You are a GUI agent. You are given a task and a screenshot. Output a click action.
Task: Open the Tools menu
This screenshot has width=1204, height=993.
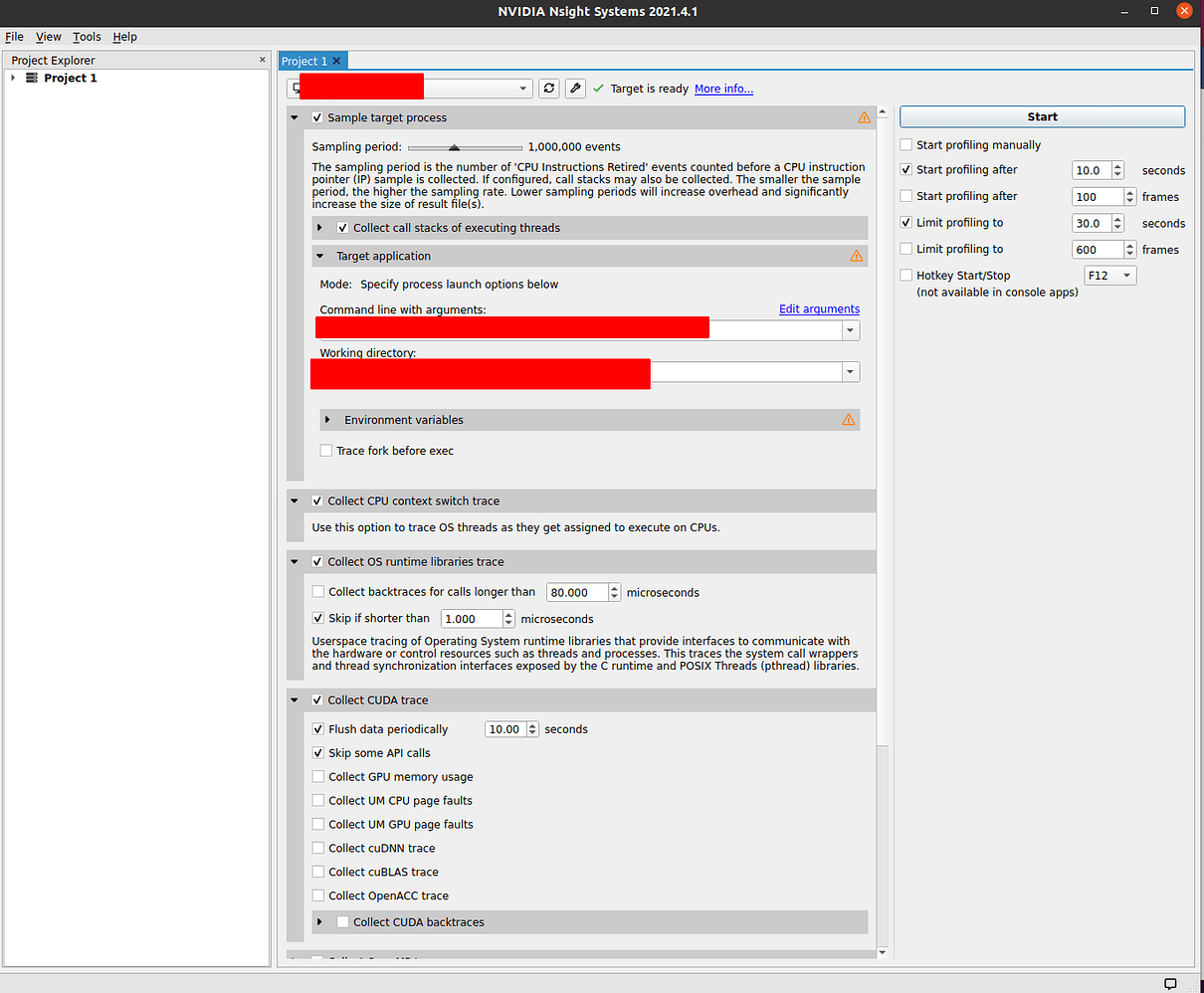(x=87, y=37)
